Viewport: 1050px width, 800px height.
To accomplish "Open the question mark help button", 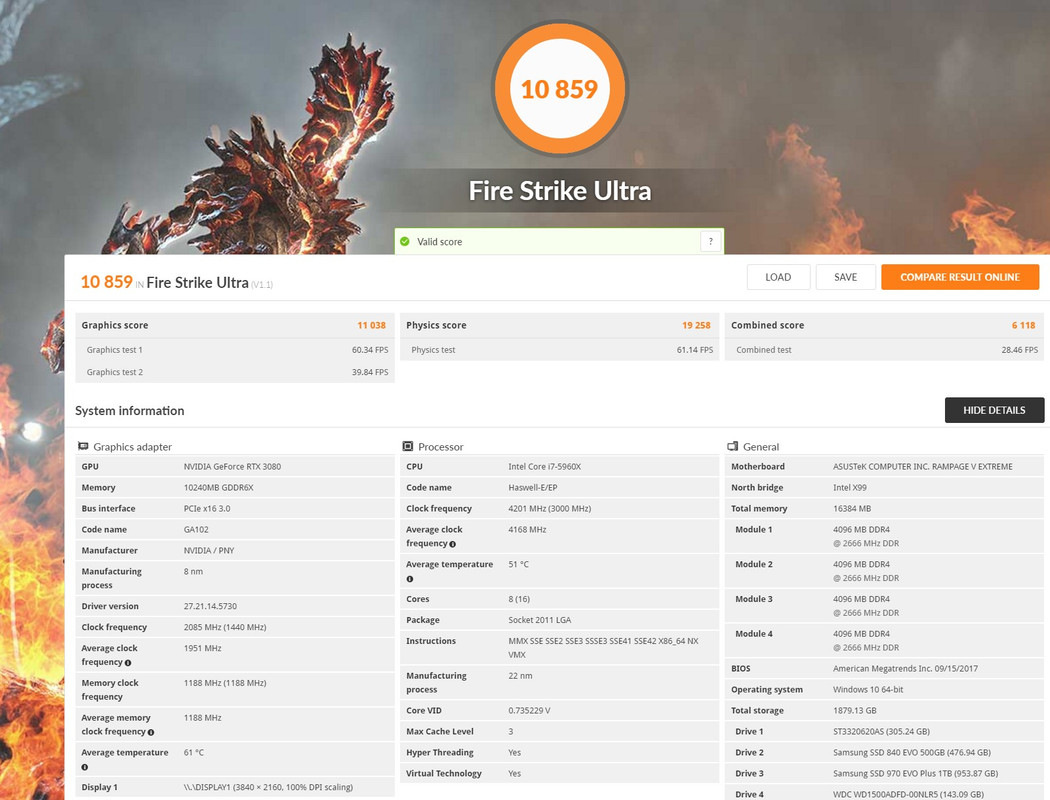I will click(710, 242).
